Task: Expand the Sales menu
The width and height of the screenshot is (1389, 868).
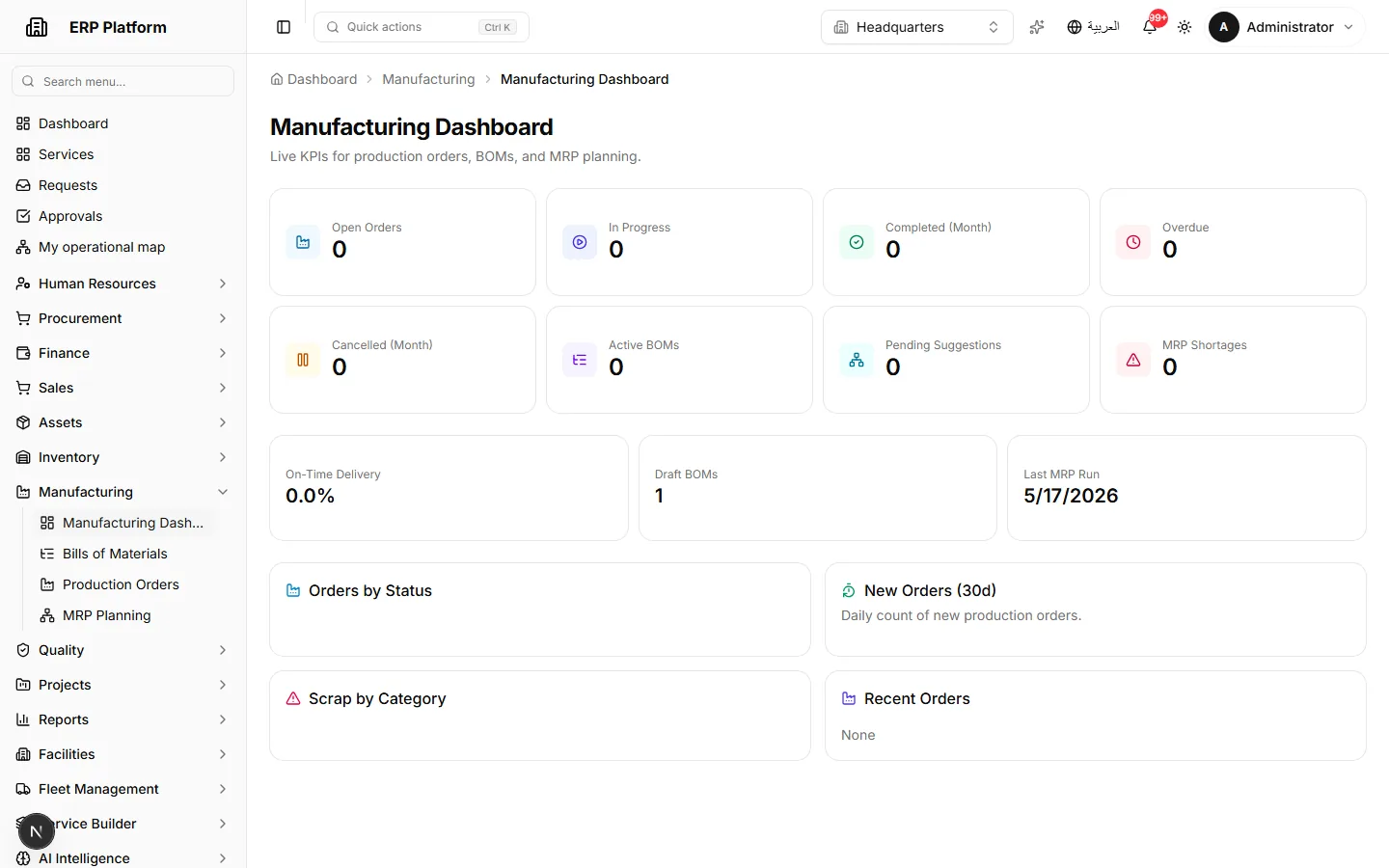Action: pos(123,388)
